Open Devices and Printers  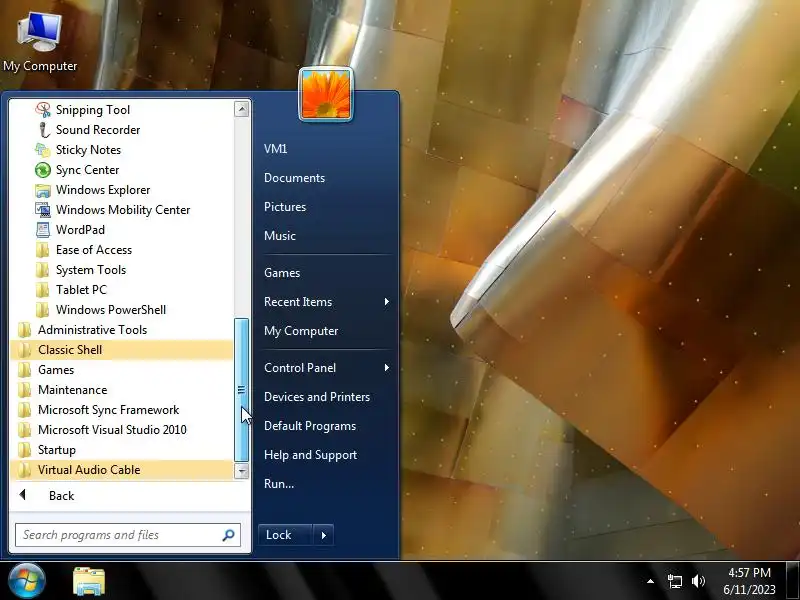pyautogui.click(x=317, y=397)
